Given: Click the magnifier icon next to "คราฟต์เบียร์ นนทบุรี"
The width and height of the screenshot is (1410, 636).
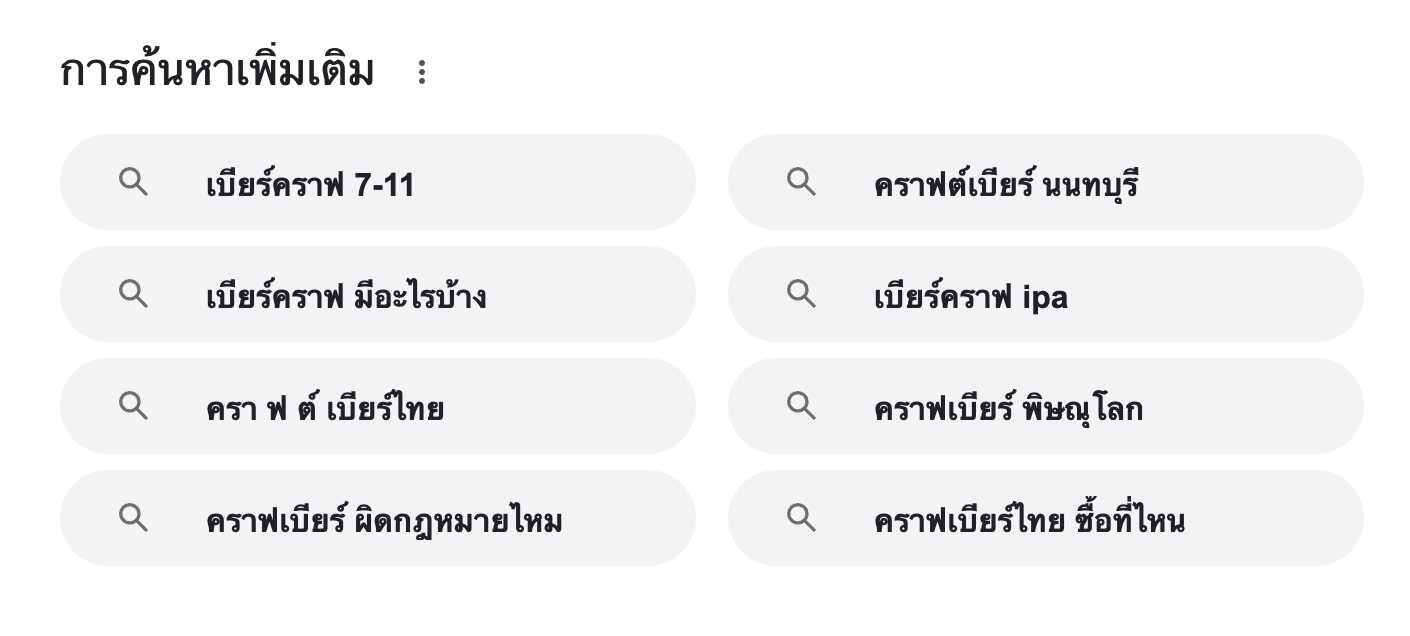Looking at the screenshot, I should [x=801, y=182].
